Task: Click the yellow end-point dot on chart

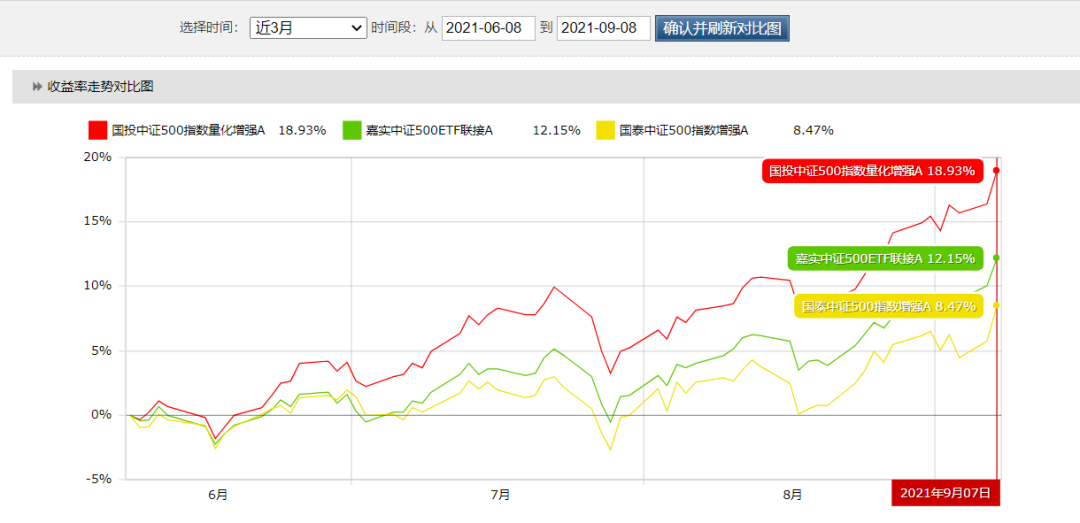Action: coord(997,305)
